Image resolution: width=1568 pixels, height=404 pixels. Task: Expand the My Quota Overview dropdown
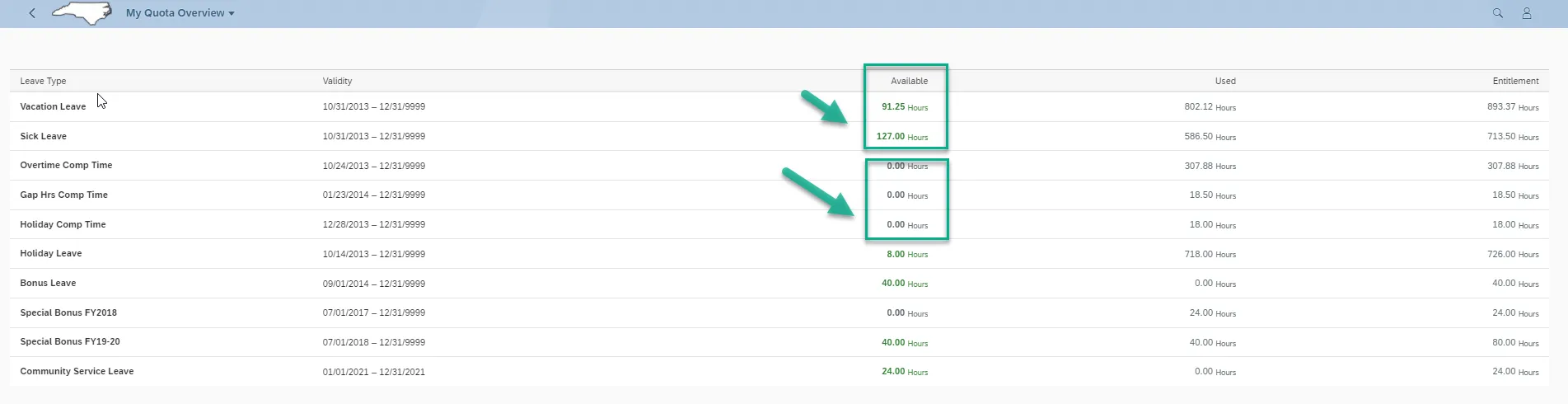click(180, 13)
